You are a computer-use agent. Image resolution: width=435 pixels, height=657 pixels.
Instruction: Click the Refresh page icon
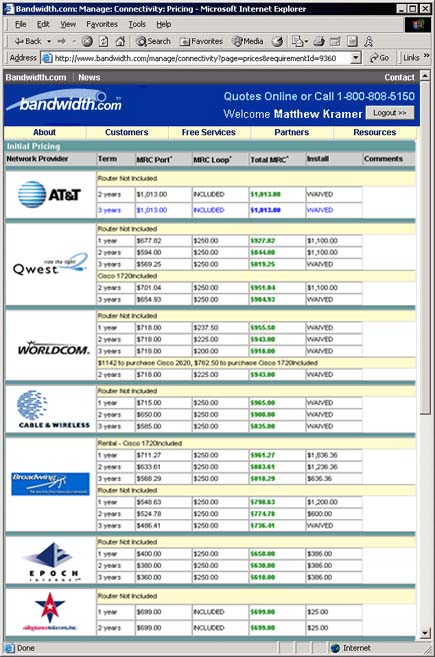[x=104, y=41]
